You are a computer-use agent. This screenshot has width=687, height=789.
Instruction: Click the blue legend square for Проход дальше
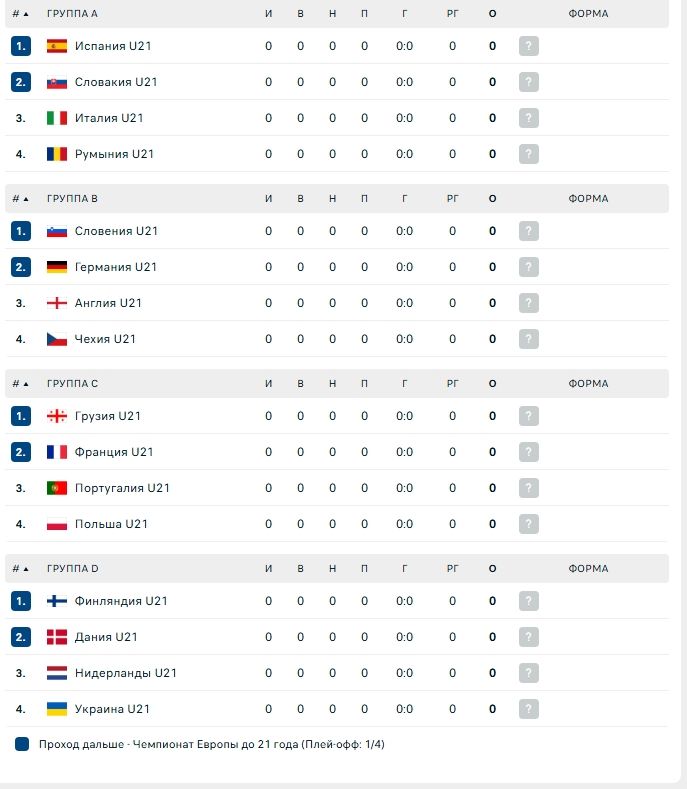point(22,744)
